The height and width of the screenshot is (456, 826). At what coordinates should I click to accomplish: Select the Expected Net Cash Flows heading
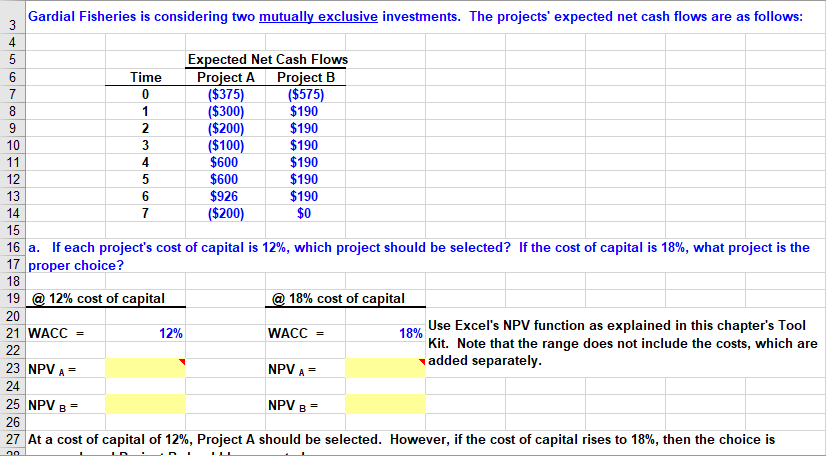[268, 60]
